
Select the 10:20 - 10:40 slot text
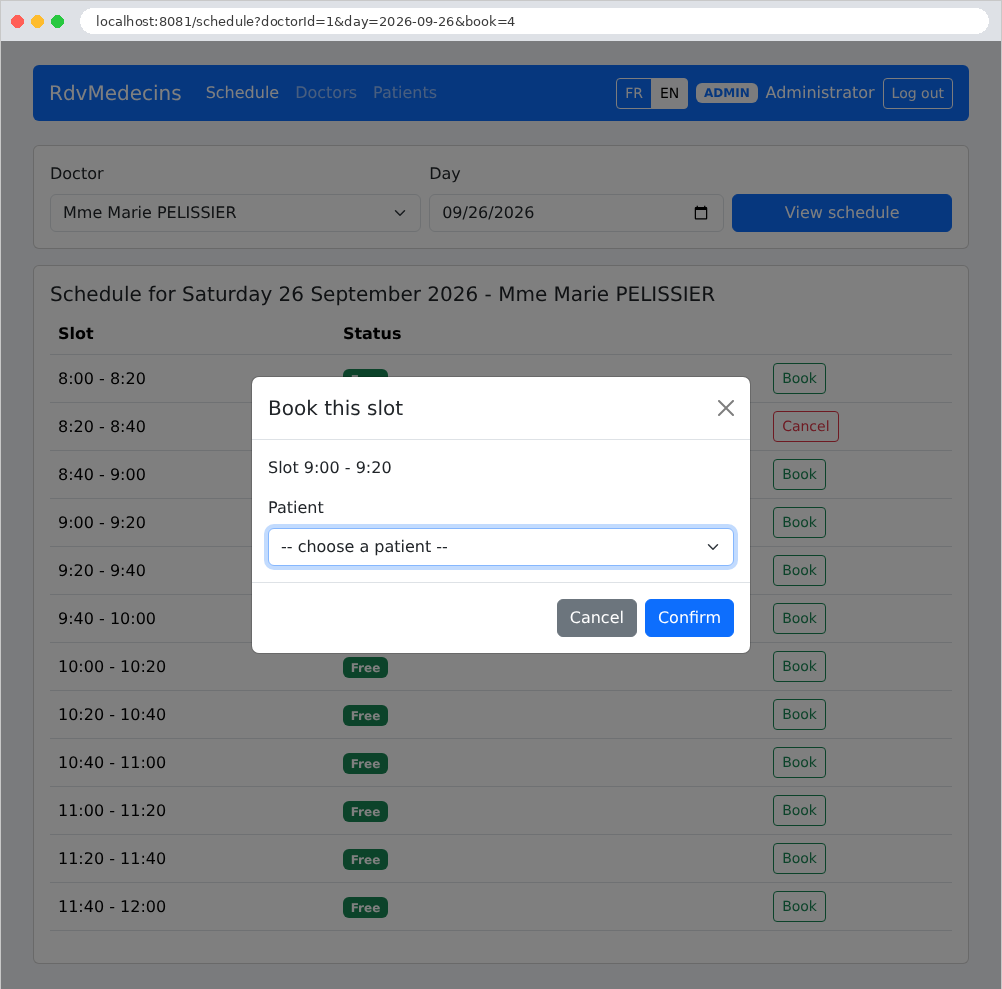[x=112, y=714]
